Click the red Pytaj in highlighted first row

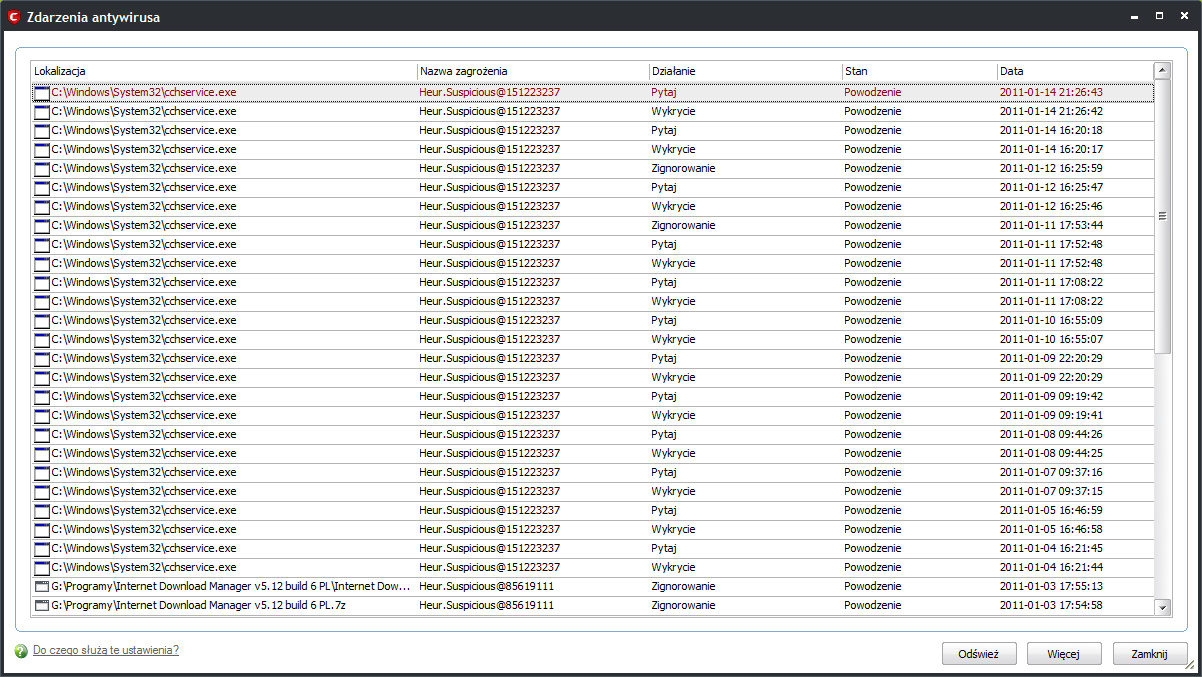(x=664, y=92)
